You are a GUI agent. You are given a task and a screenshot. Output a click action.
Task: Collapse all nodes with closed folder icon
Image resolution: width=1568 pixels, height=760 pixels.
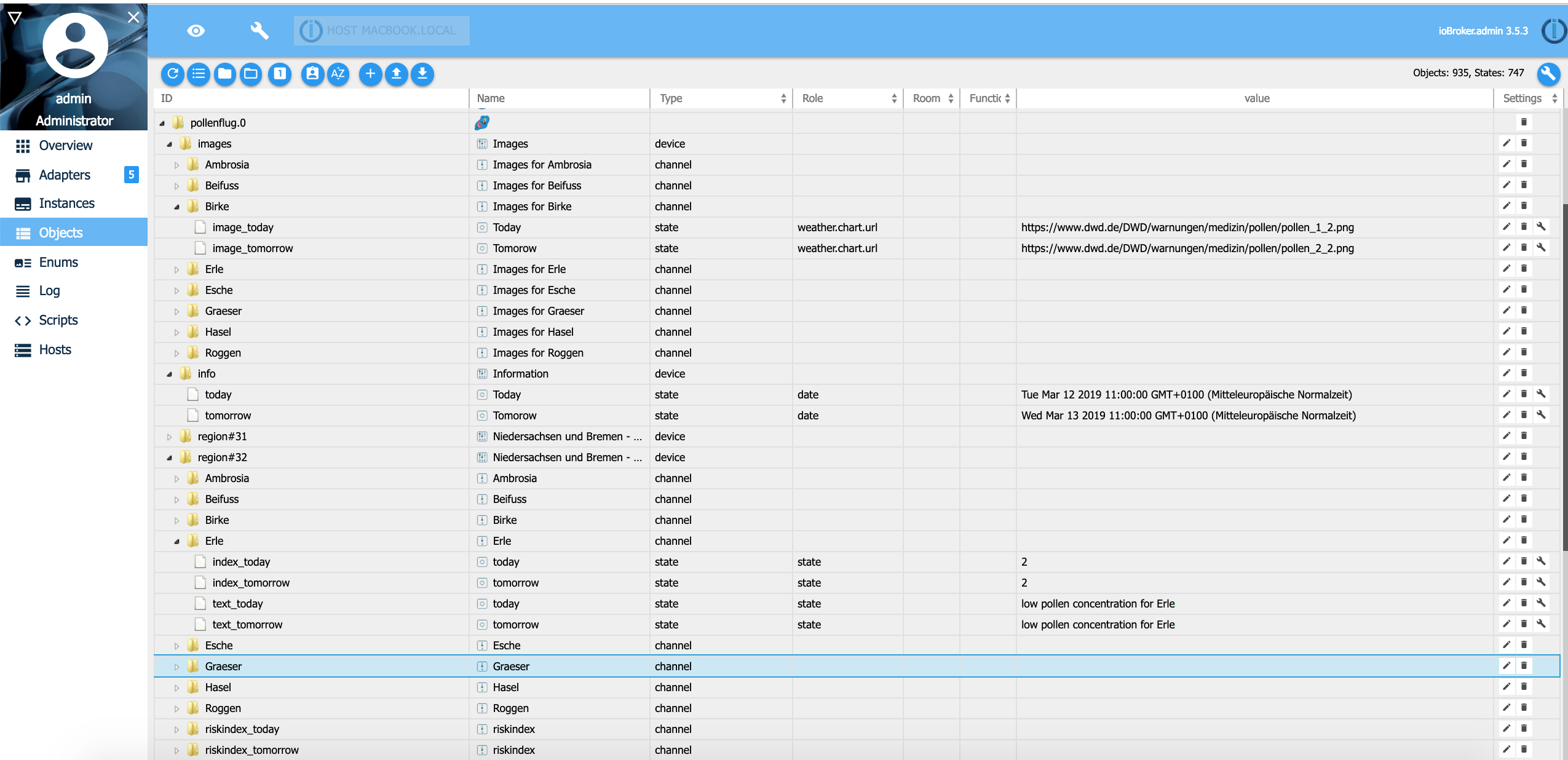(x=224, y=74)
